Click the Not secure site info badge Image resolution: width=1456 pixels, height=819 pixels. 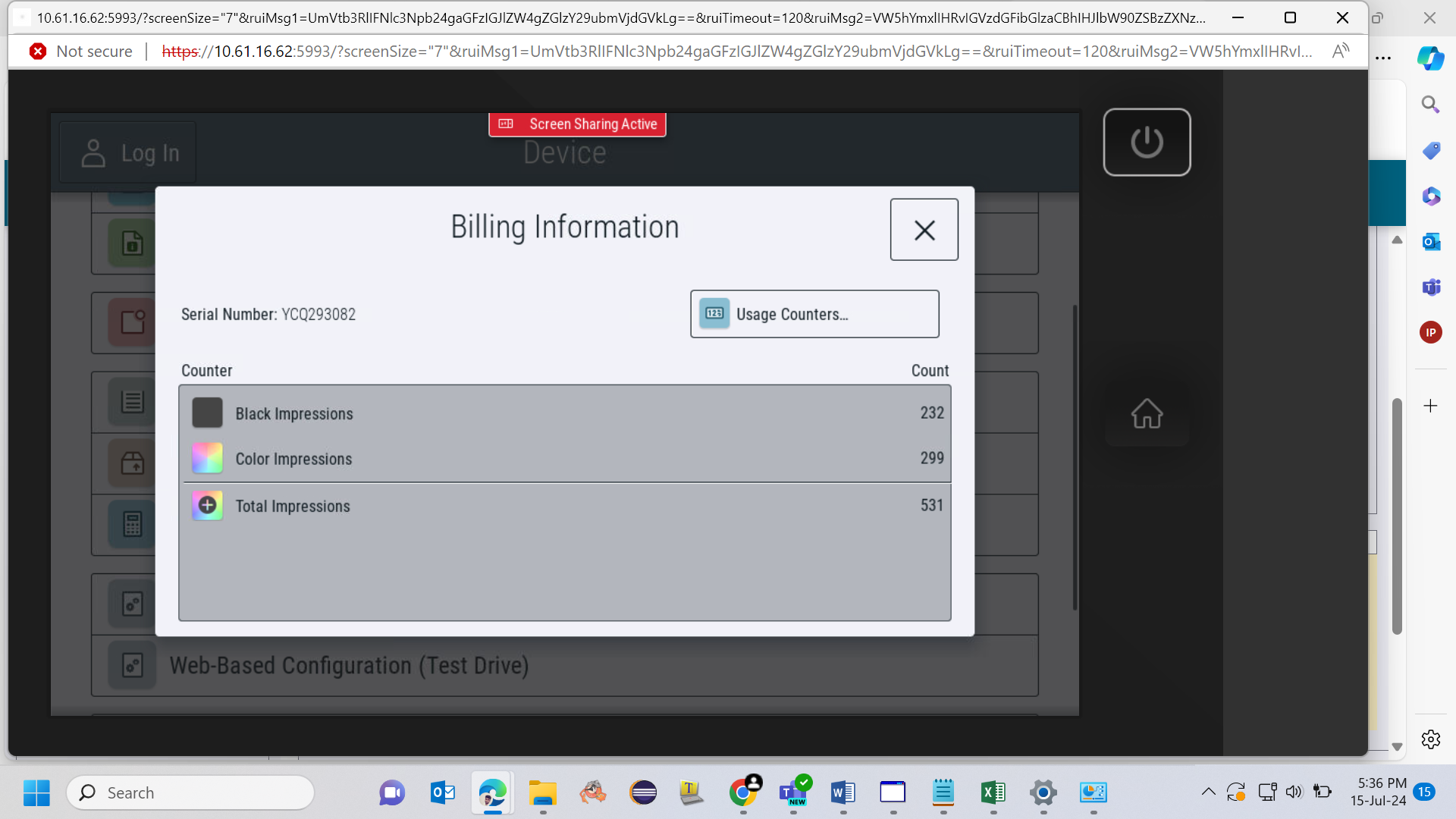pos(81,52)
